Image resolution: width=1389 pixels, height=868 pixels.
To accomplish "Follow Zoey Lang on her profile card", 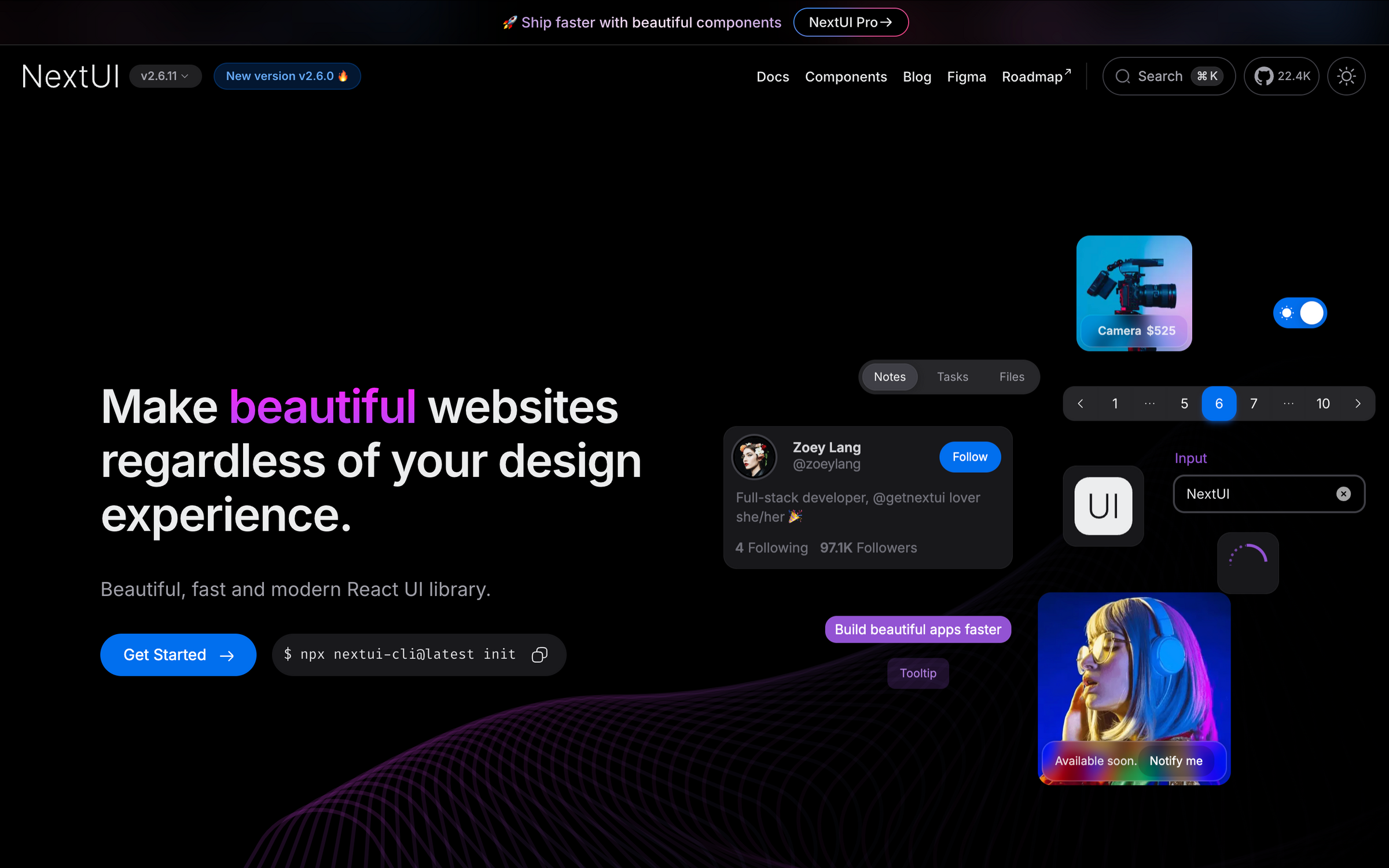I will (x=969, y=457).
